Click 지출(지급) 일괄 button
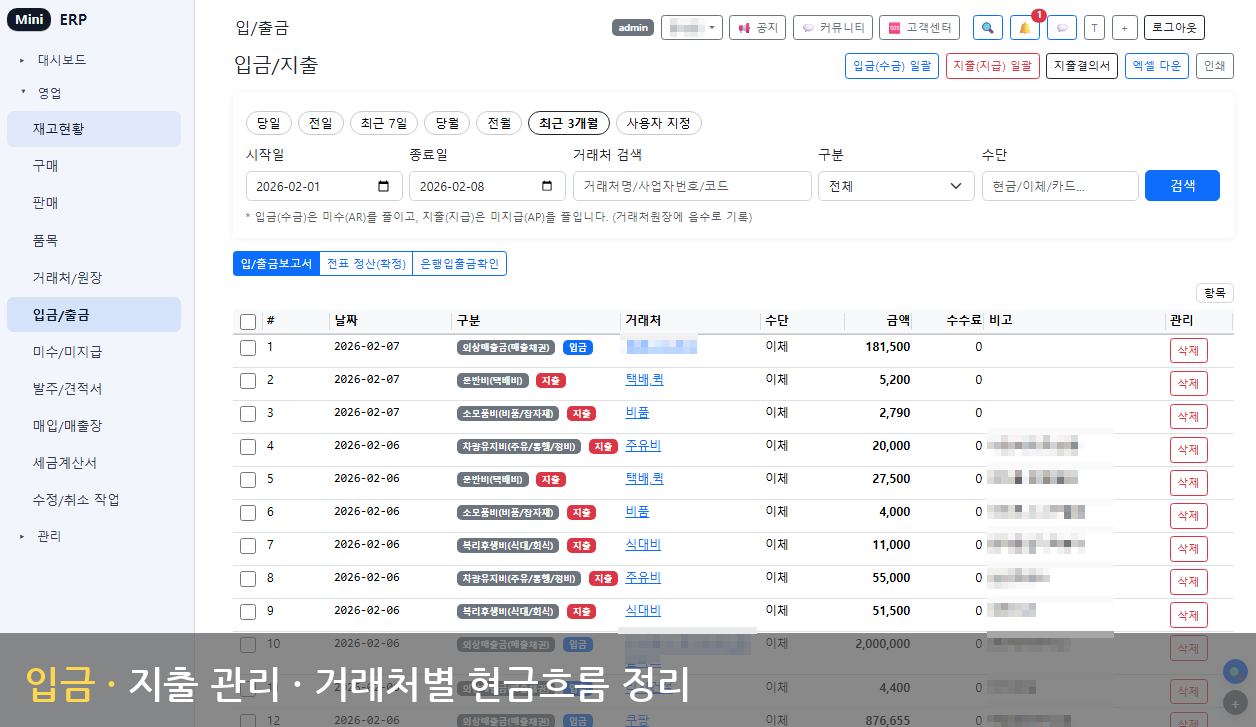The image size is (1256, 727). coord(993,66)
